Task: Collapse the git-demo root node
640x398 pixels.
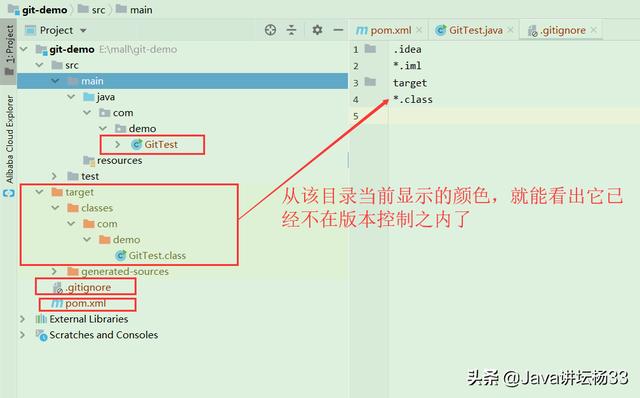Action: [24, 49]
